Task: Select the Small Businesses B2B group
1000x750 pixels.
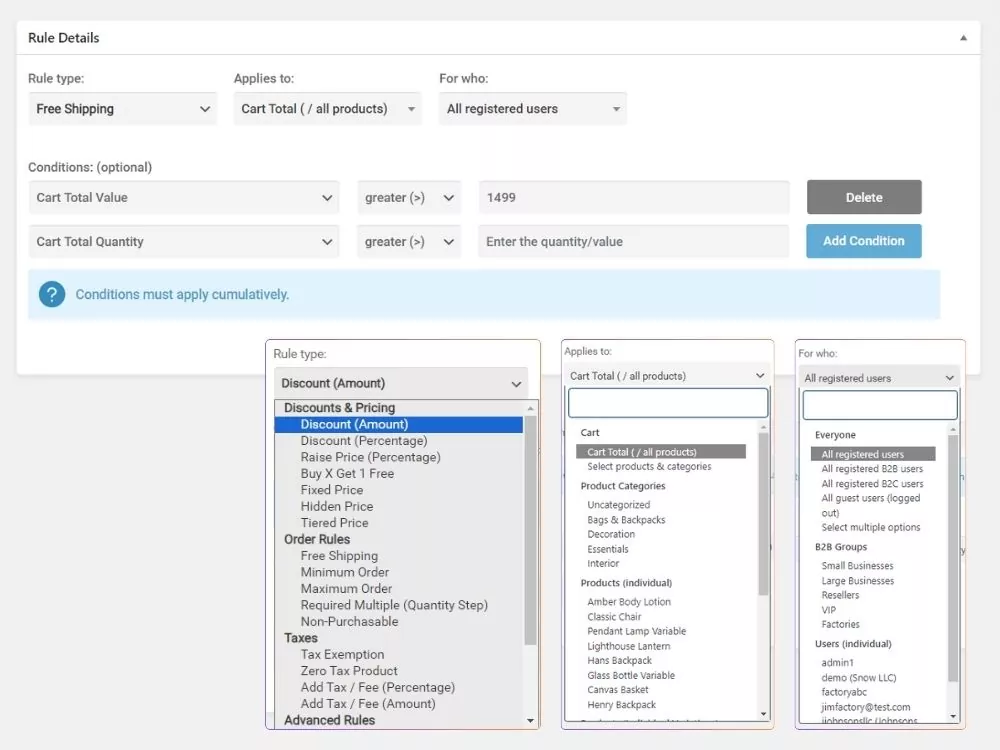Action: [857, 566]
